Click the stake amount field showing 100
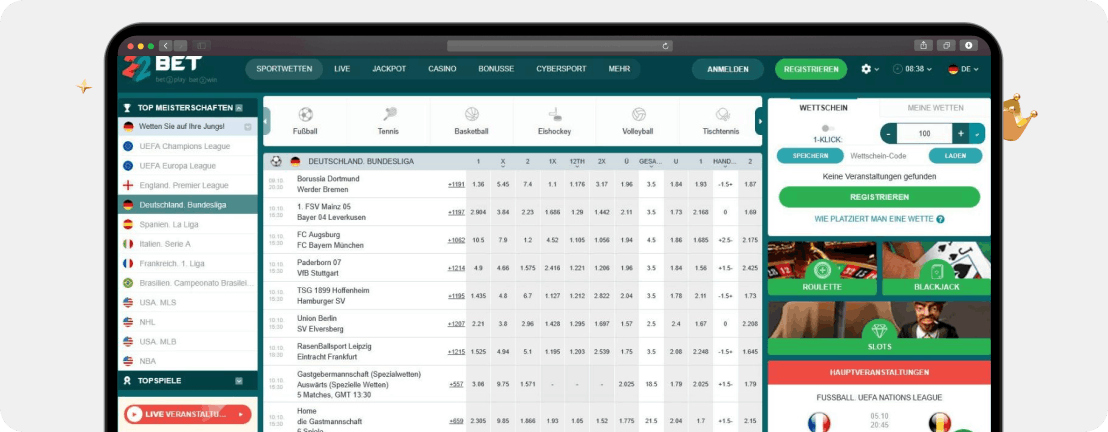 [x=925, y=134]
